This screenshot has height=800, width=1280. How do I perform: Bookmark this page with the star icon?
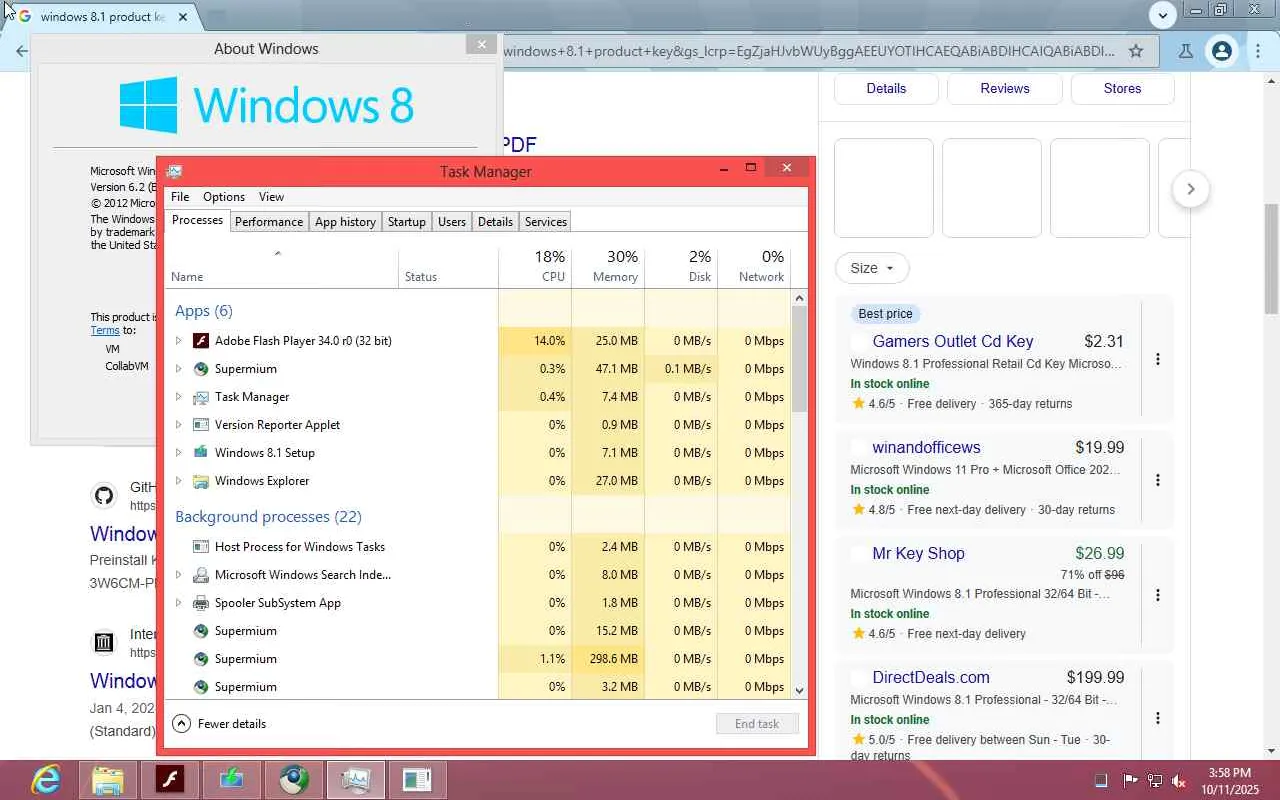click(x=1136, y=51)
